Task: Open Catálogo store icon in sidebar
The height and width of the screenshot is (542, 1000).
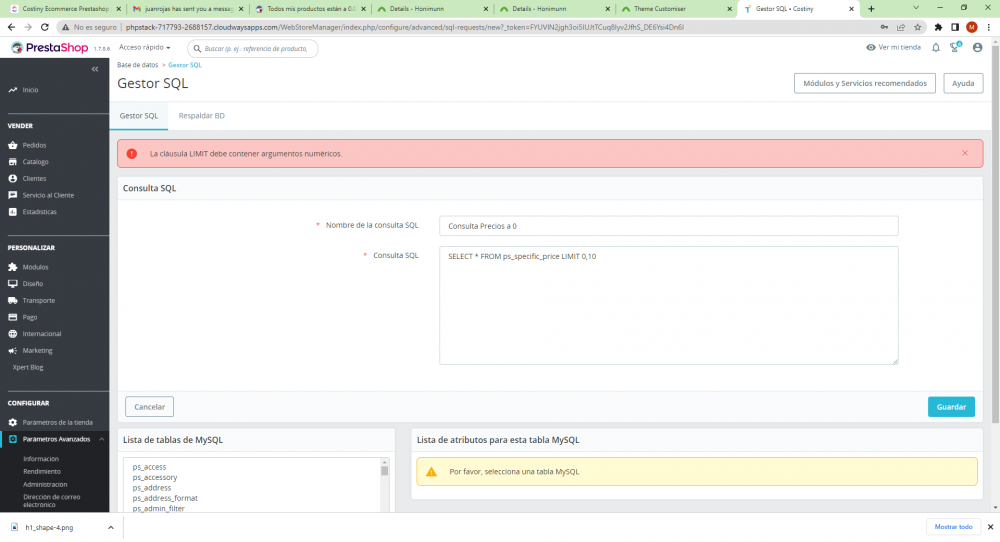Action: (13, 162)
